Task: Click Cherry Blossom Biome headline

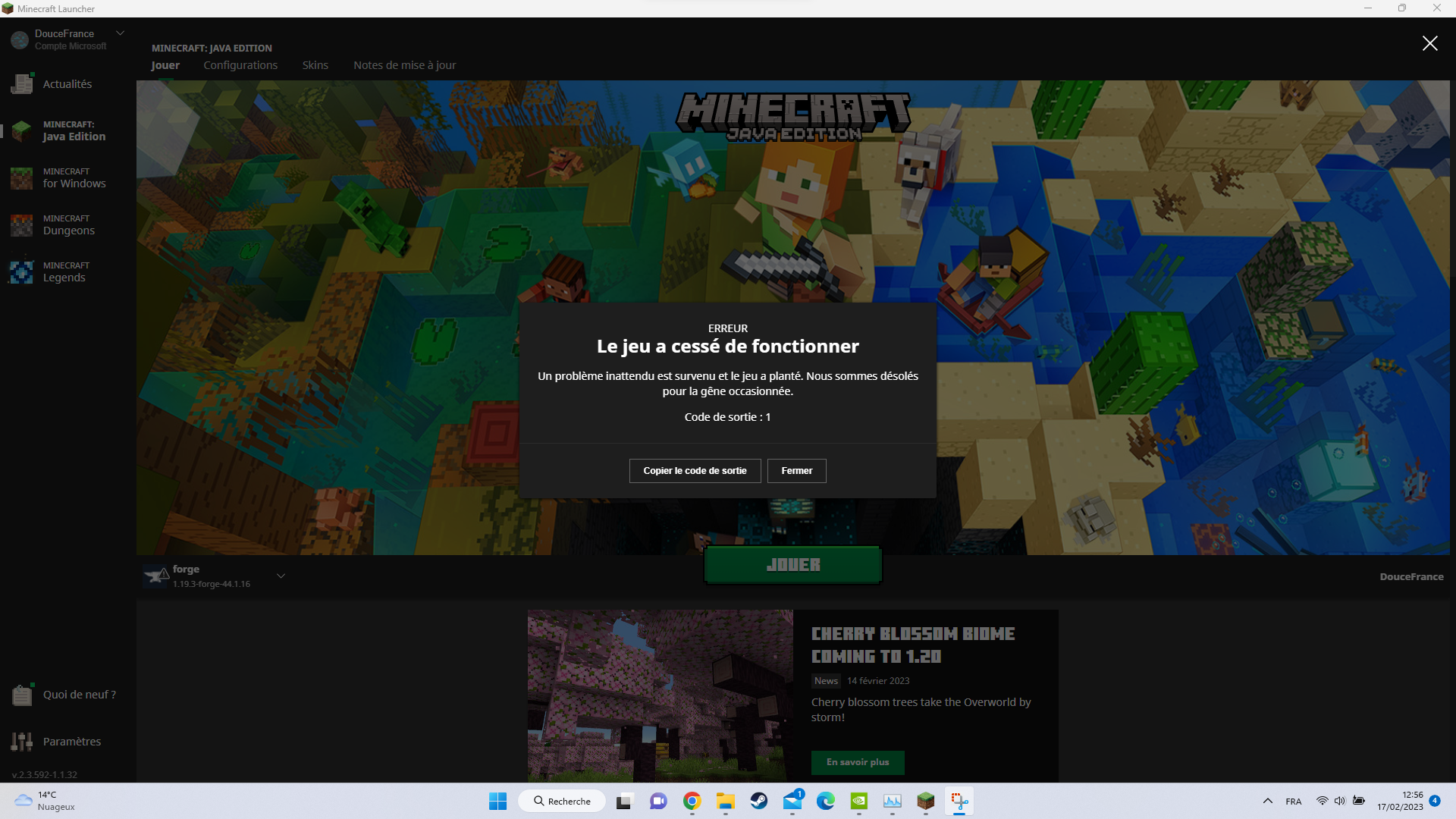Action: [913, 645]
